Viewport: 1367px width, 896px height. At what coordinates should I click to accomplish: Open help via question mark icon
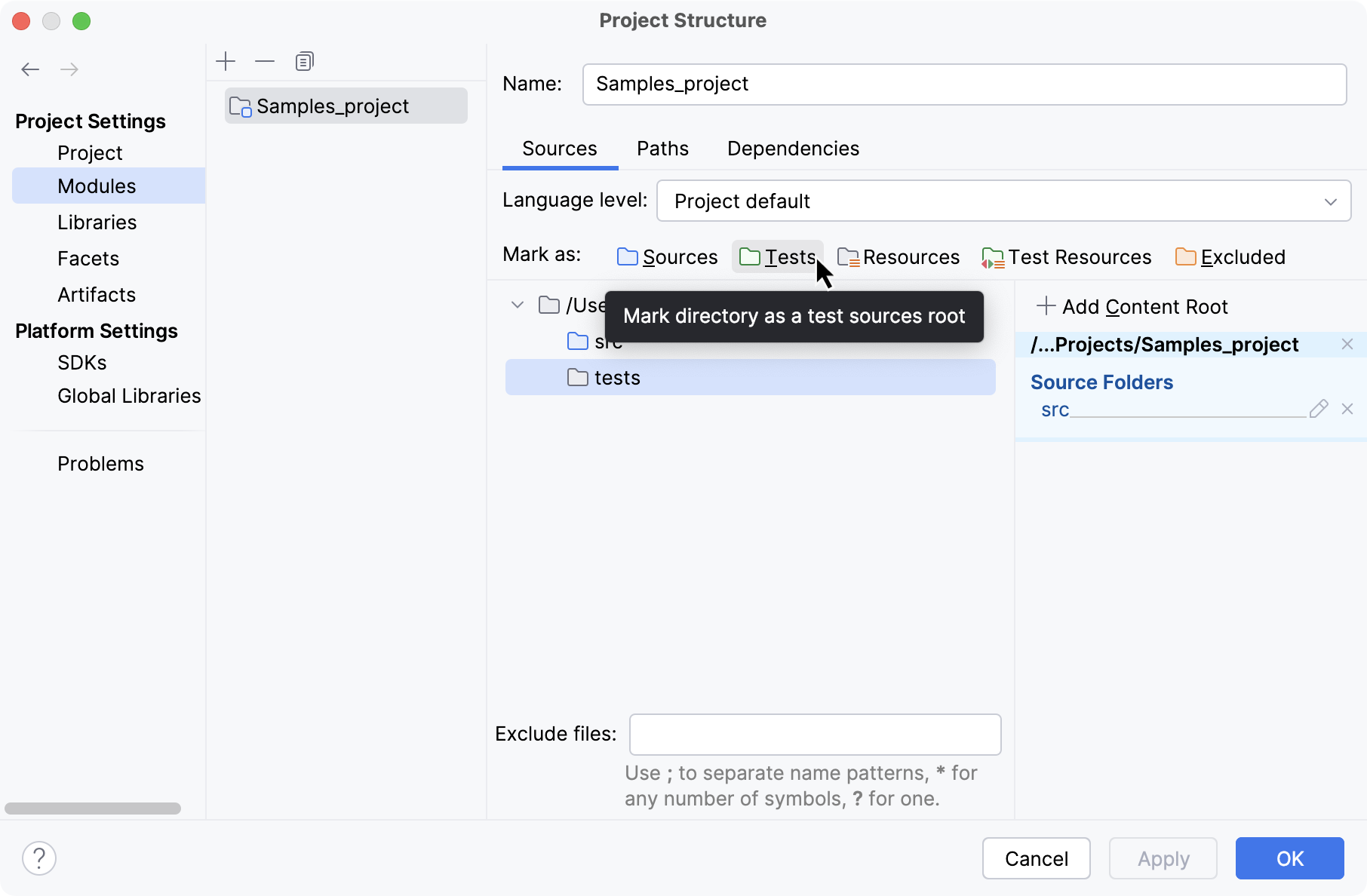[x=39, y=858]
